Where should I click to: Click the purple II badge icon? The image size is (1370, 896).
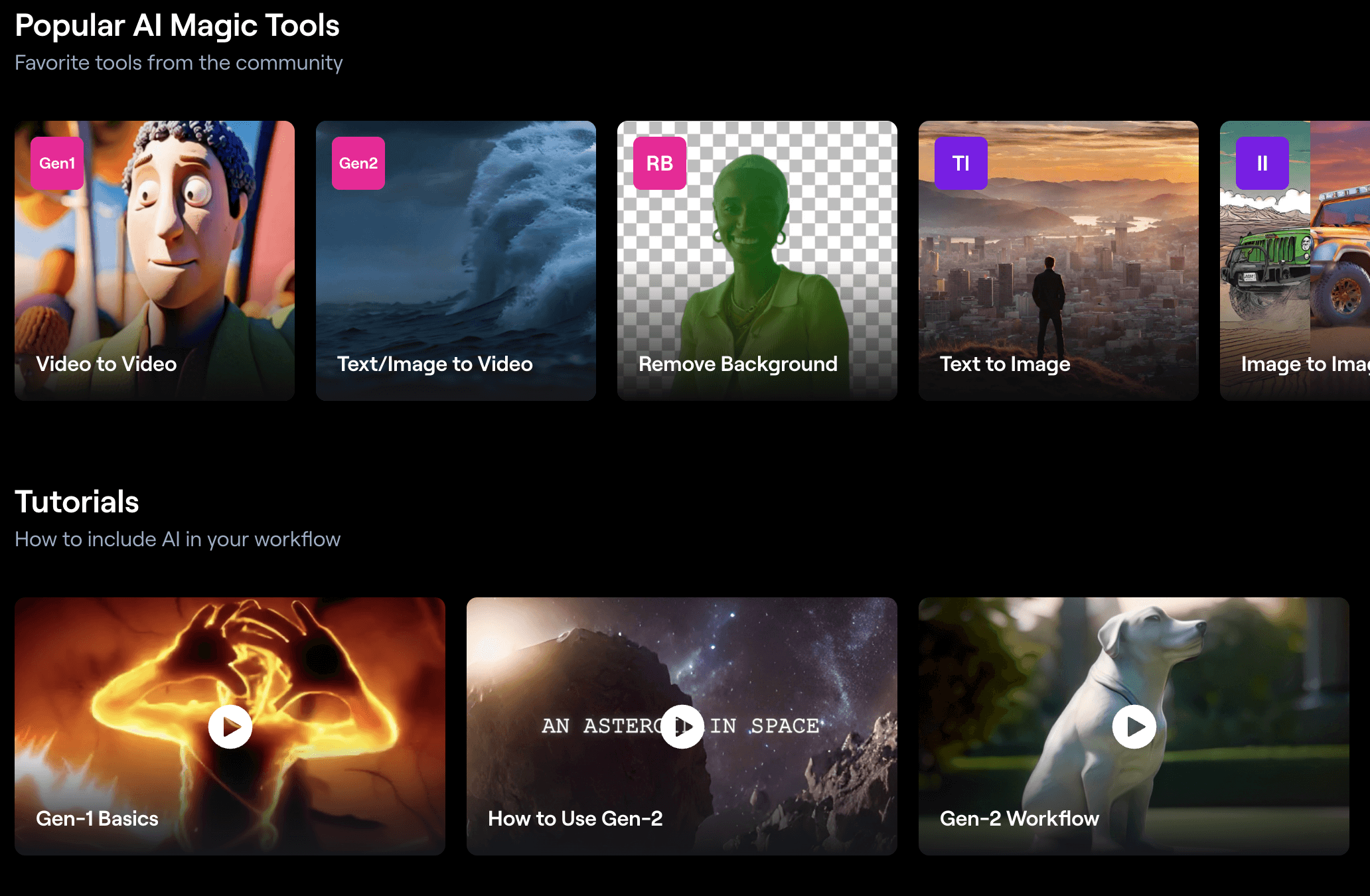pos(1262,163)
